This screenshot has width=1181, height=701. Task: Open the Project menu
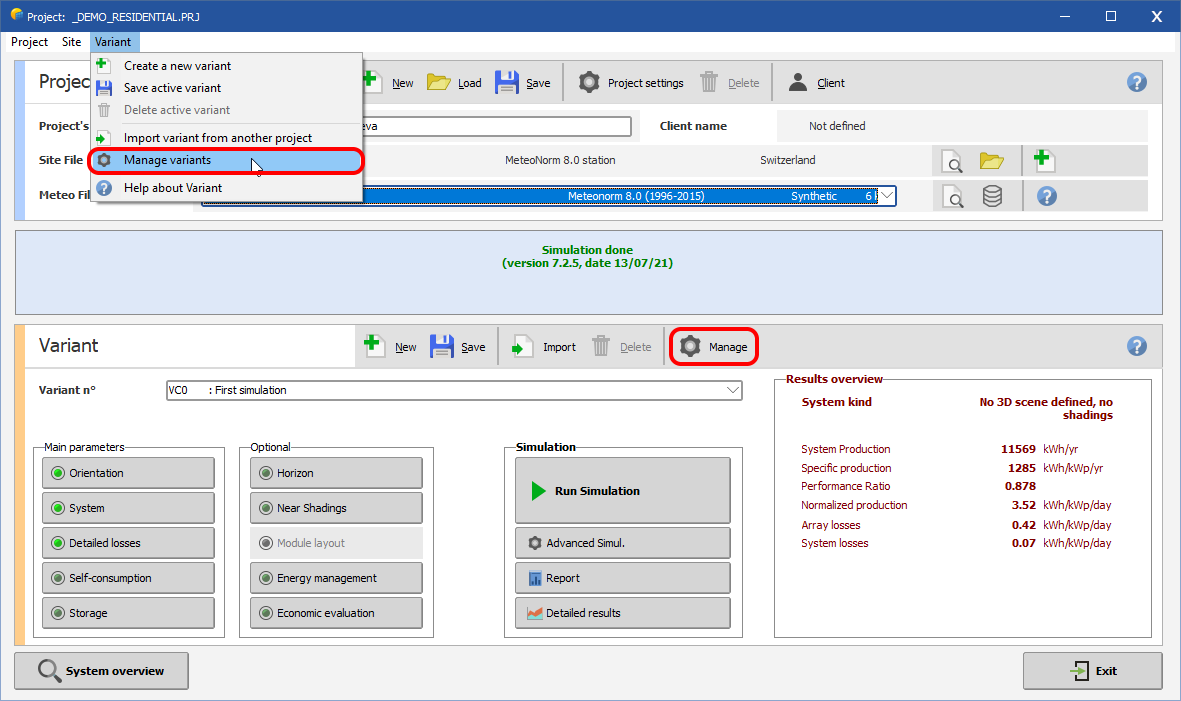coord(29,42)
